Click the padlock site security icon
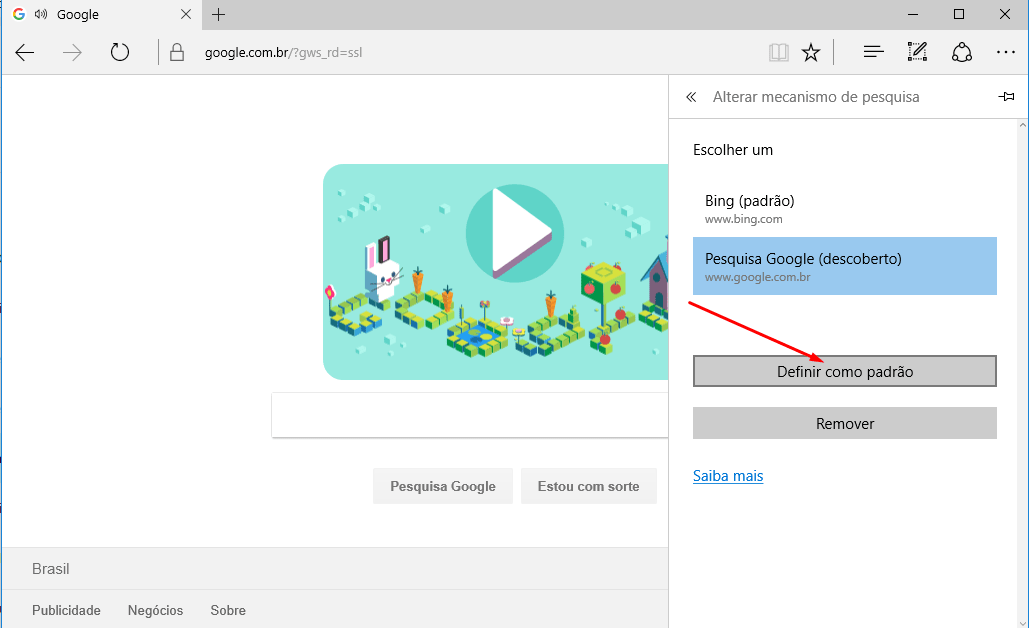This screenshot has width=1029, height=628. 177,52
